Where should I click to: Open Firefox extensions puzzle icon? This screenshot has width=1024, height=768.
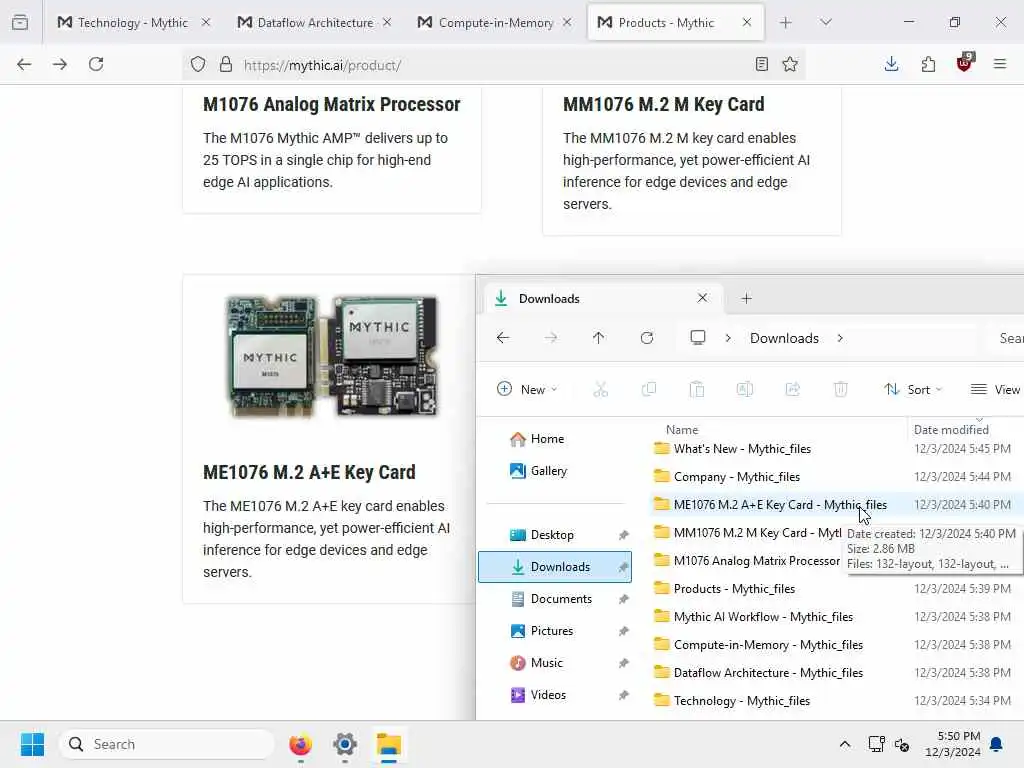(928, 64)
